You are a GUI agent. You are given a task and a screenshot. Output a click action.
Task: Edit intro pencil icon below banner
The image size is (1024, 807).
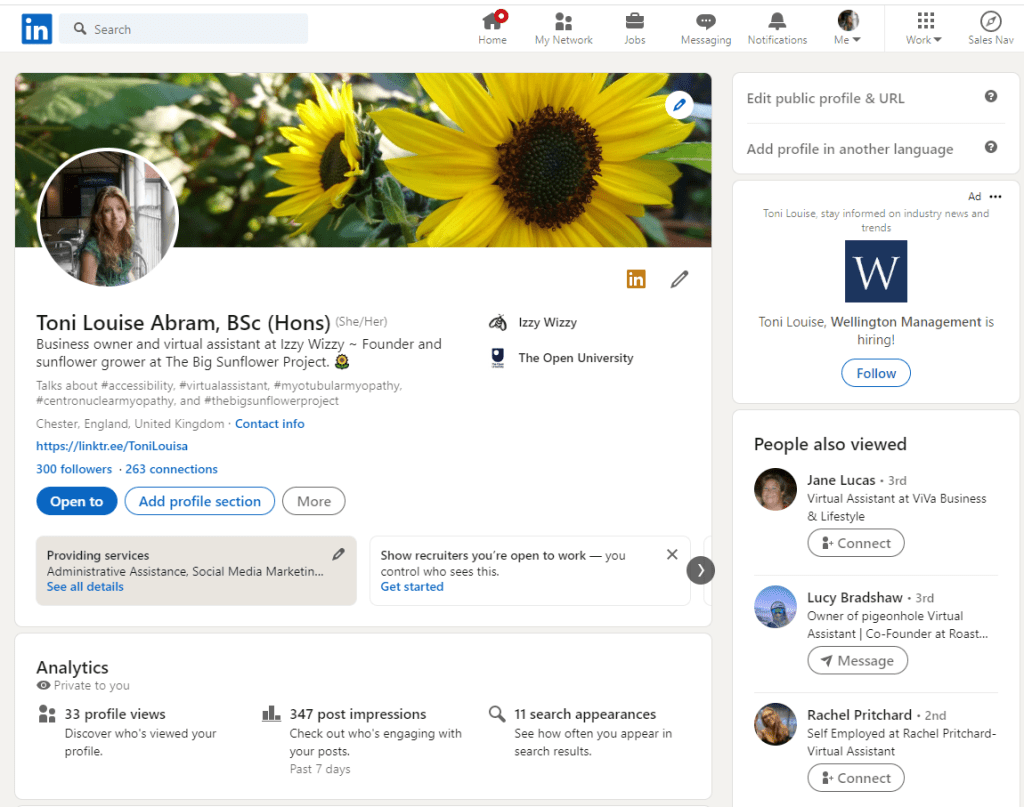point(680,279)
